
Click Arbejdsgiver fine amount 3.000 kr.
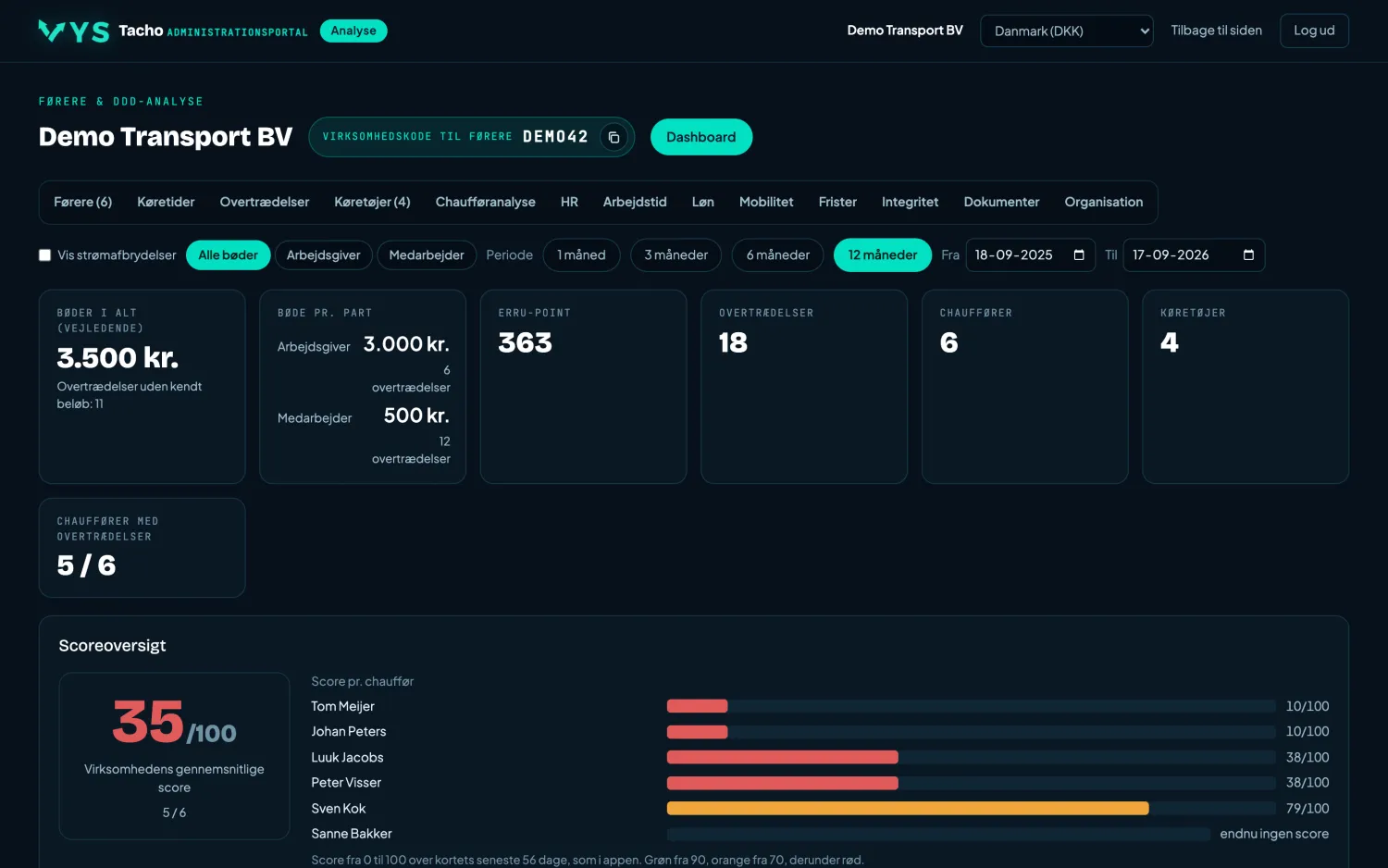coord(406,344)
